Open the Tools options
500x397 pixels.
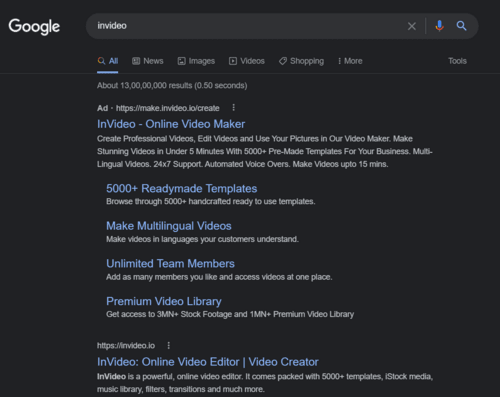click(x=457, y=61)
